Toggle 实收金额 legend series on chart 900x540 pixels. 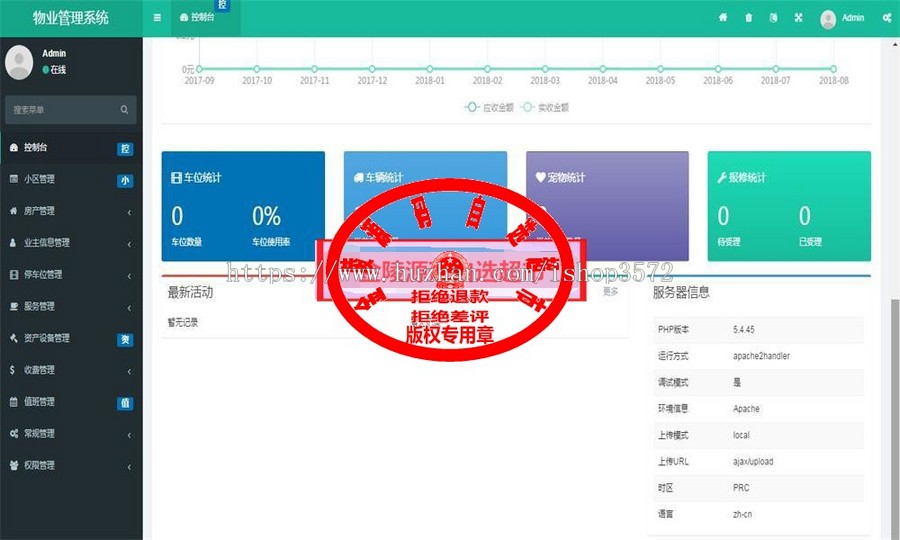(x=545, y=107)
